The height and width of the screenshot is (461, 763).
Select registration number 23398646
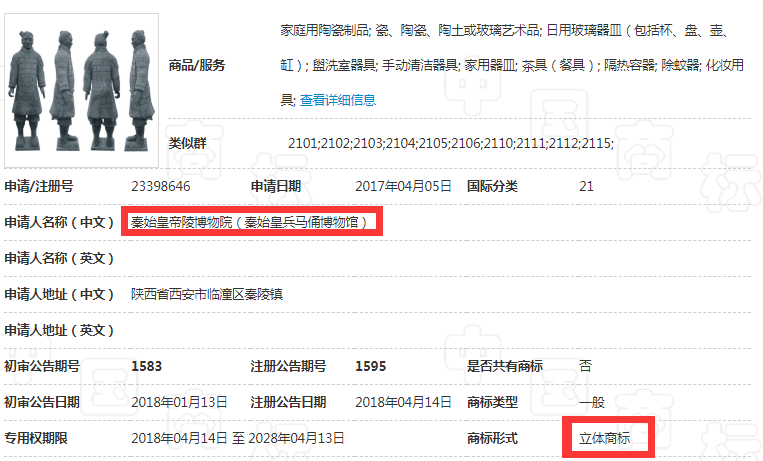point(161,186)
